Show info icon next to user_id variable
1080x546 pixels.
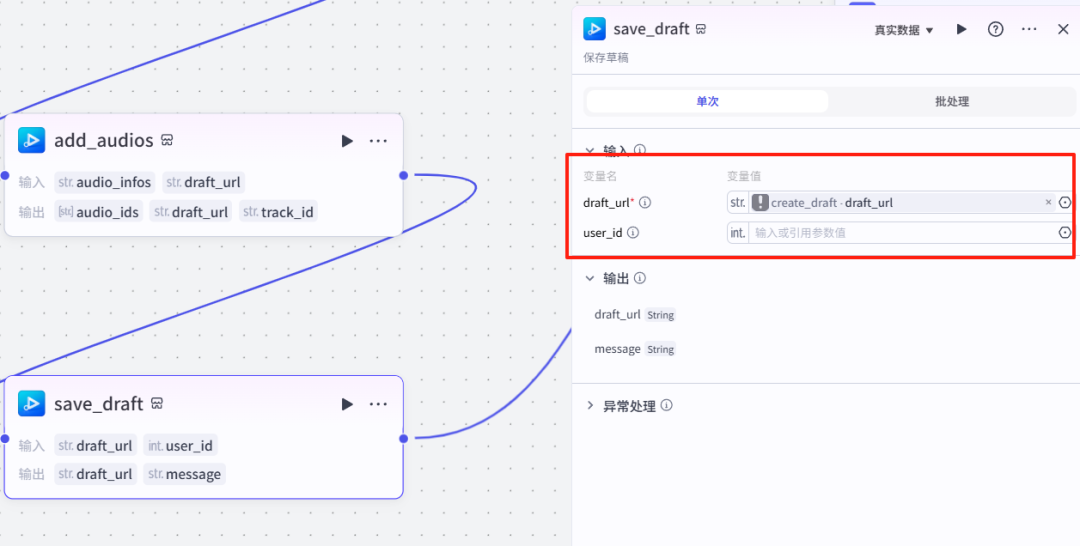click(633, 233)
